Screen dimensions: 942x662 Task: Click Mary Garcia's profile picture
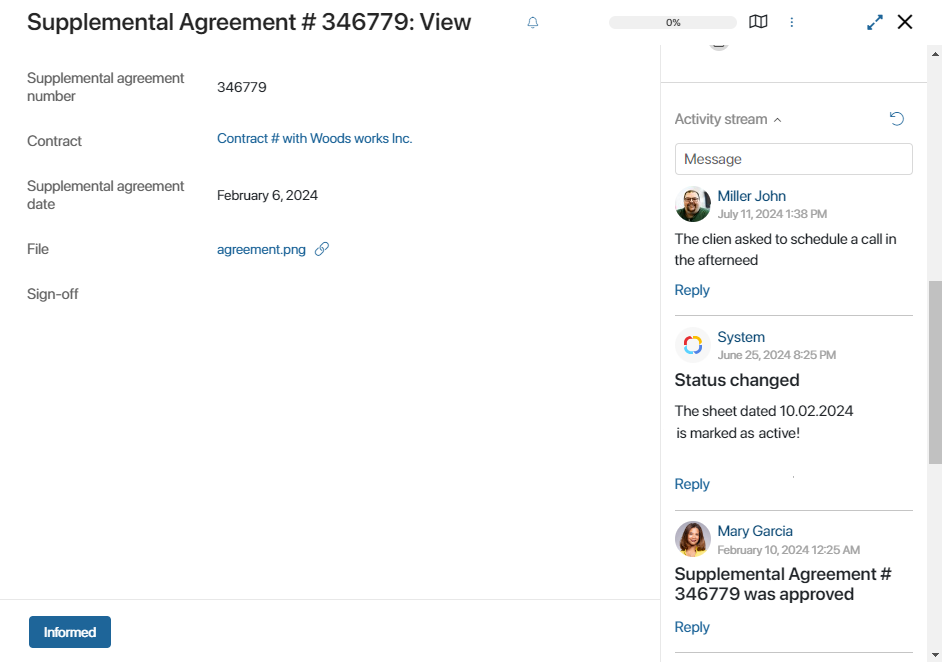click(x=693, y=539)
